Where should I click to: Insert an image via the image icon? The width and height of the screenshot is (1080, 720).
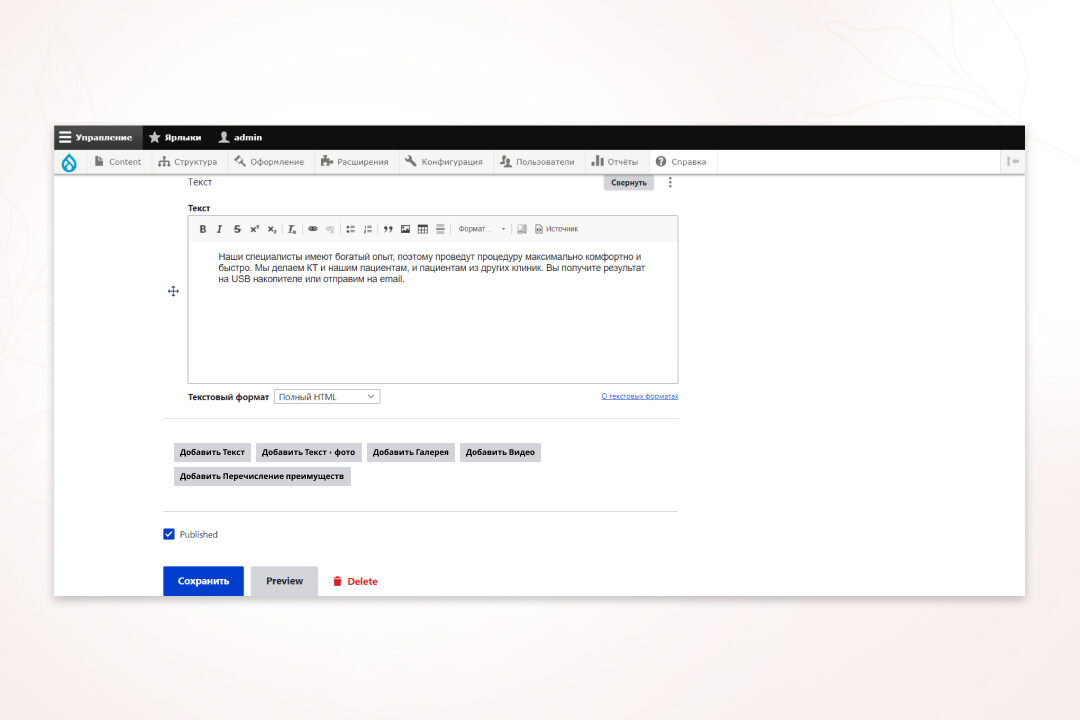(405, 229)
